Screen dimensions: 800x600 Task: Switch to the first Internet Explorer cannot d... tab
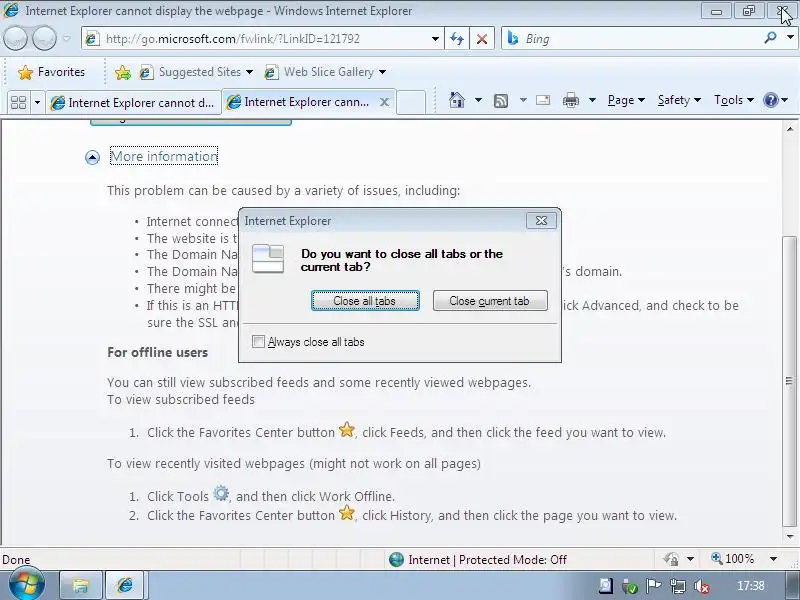point(133,103)
